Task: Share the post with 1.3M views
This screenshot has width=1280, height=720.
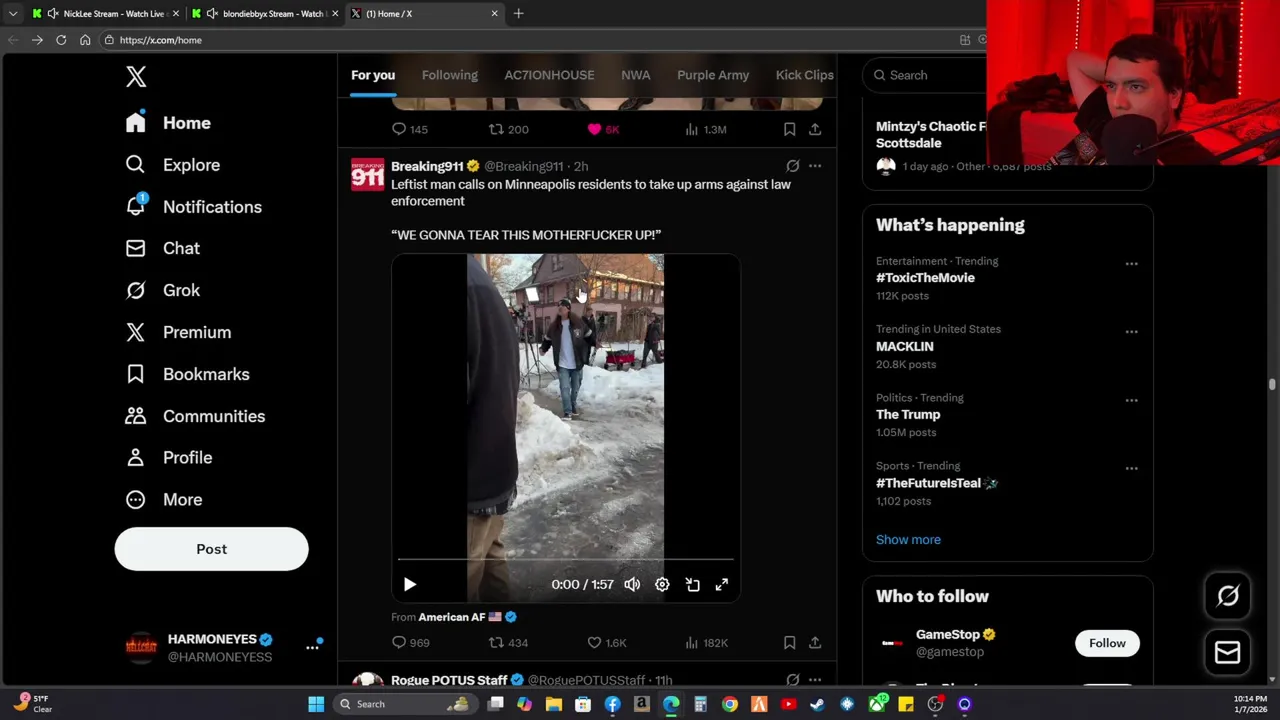Action: pyautogui.click(x=815, y=129)
